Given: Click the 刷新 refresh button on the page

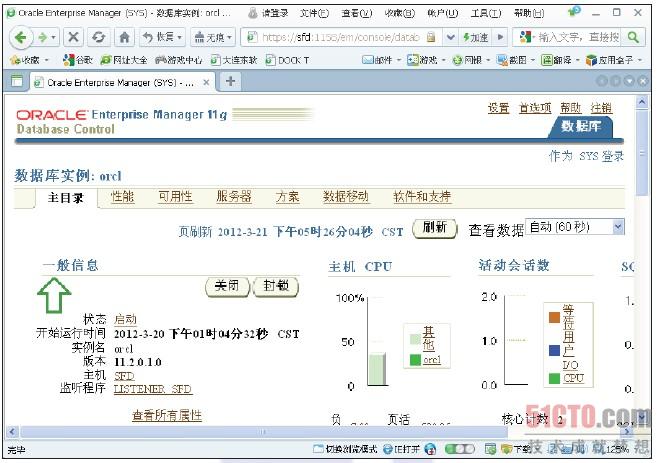Looking at the screenshot, I should (x=435, y=228).
